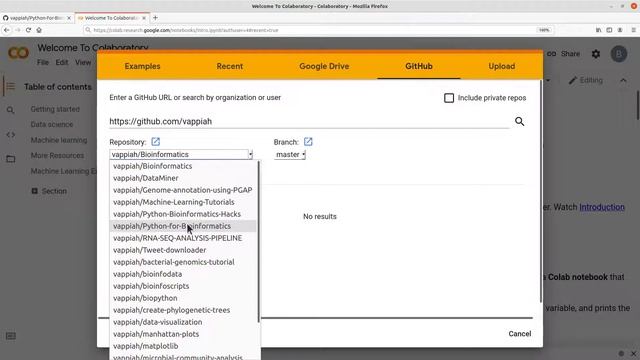
Task: Click the Cancel button
Action: tap(520, 333)
